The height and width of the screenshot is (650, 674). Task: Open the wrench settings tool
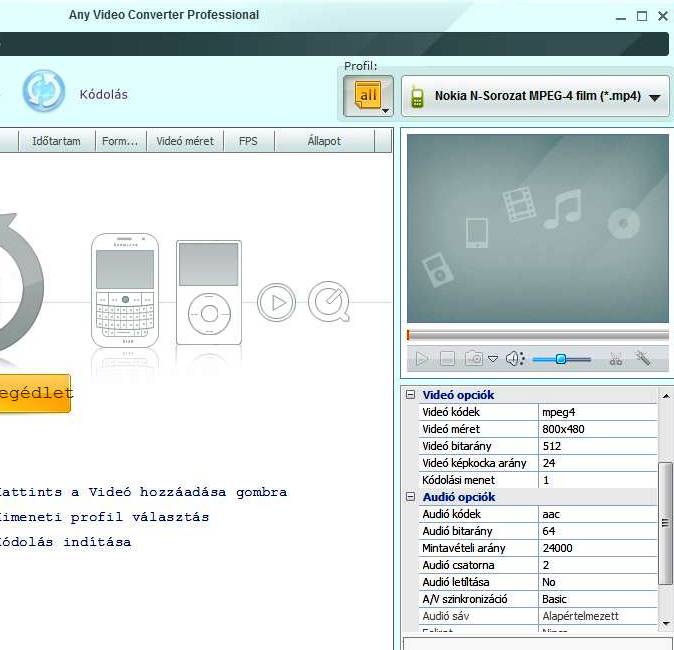click(643, 358)
